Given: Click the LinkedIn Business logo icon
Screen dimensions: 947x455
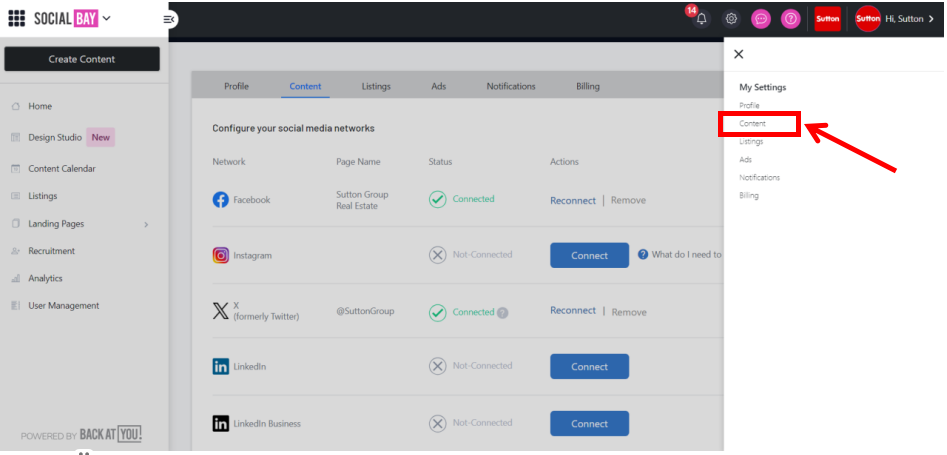Looking at the screenshot, I should 220,424.
